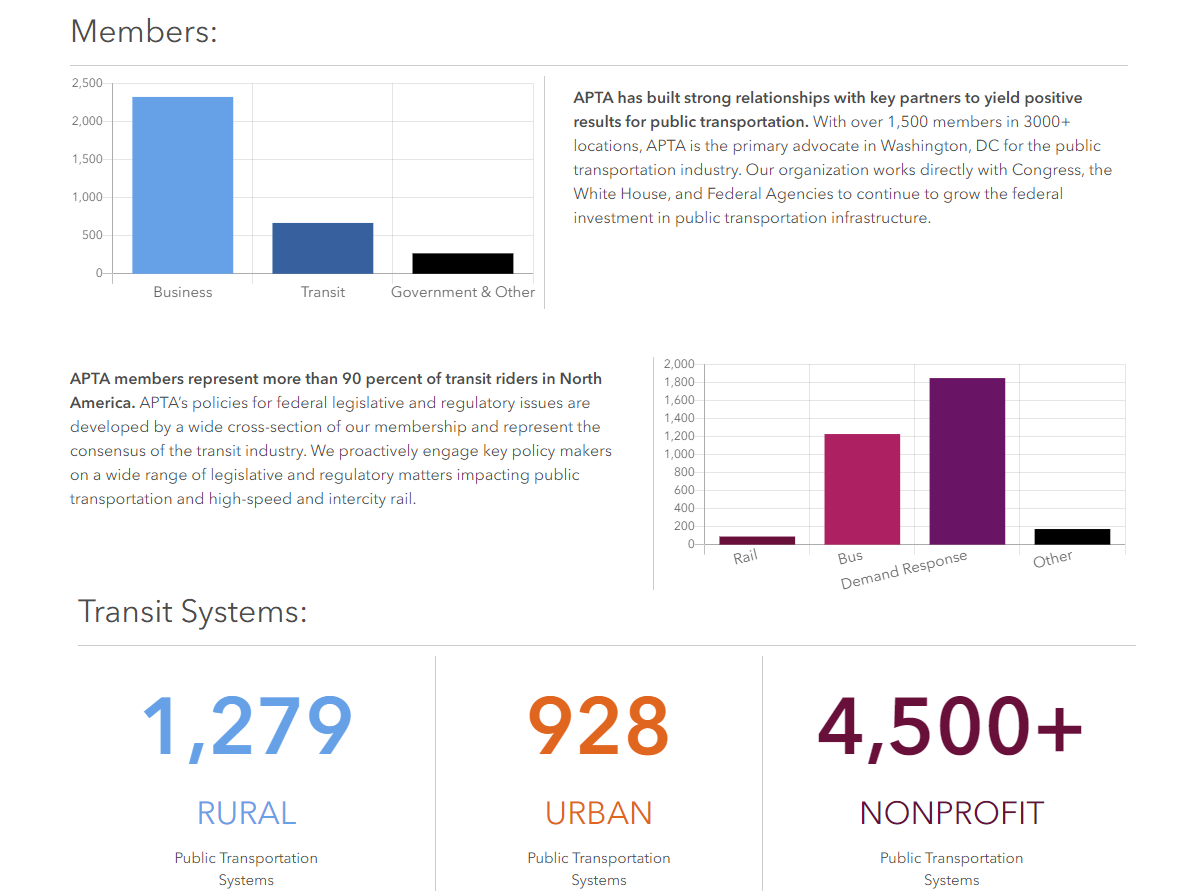Click the RURAL label
The width and height of the screenshot is (1183, 891).
pos(247,813)
